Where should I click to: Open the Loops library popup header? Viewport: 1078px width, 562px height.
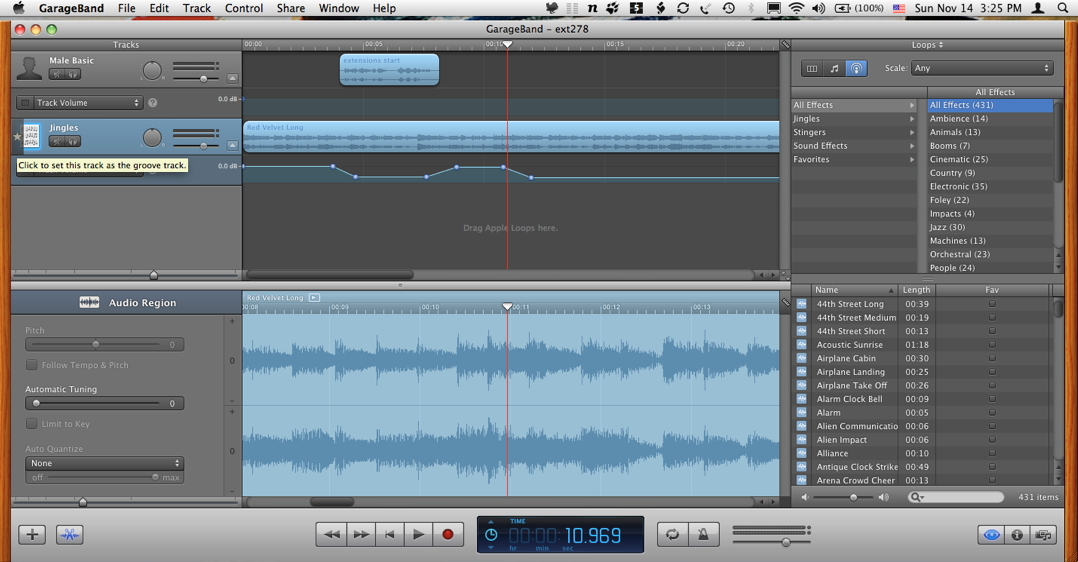click(927, 45)
